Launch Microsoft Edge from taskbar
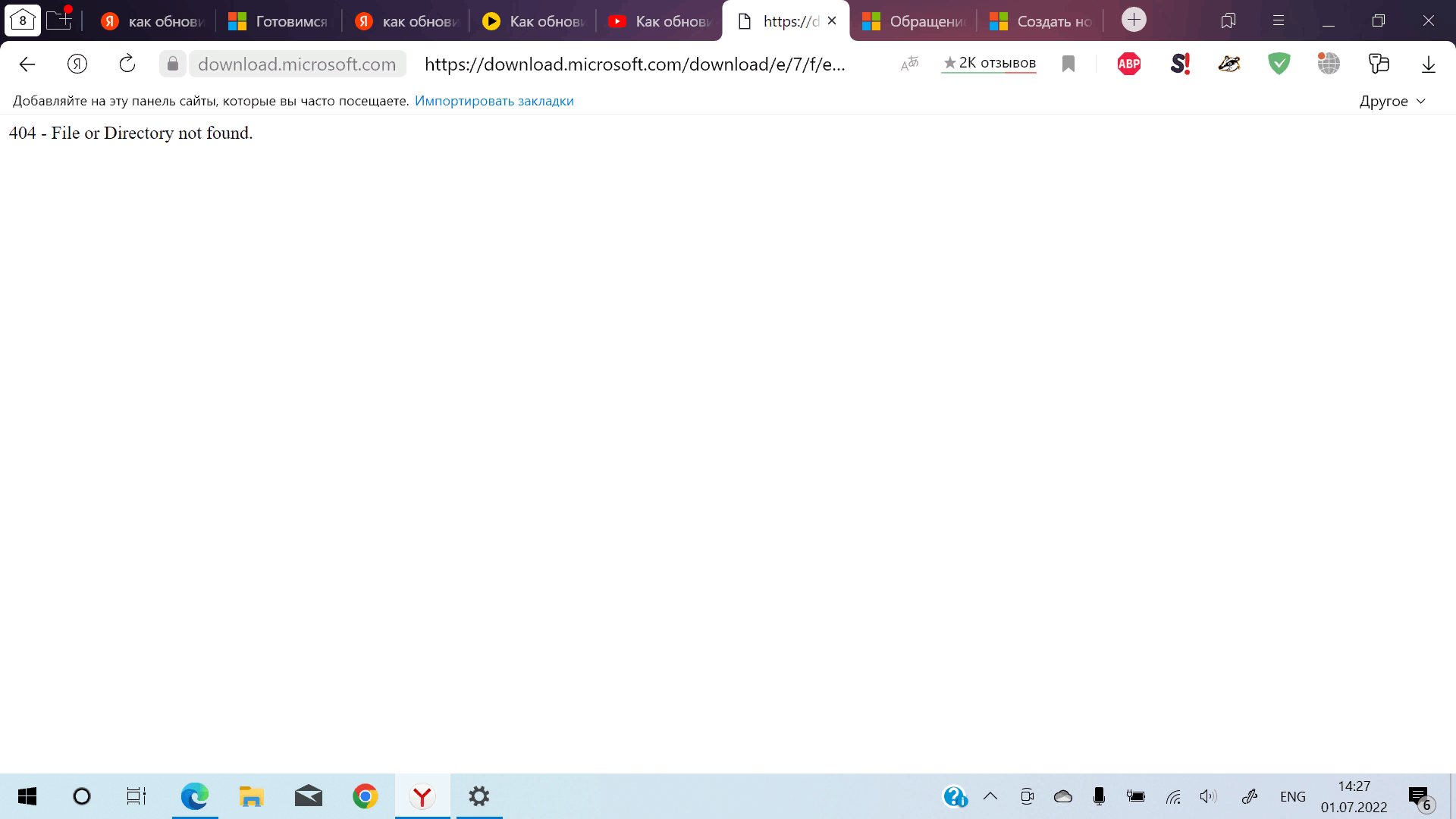1456x819 pixels. click(x=195, y=796)
